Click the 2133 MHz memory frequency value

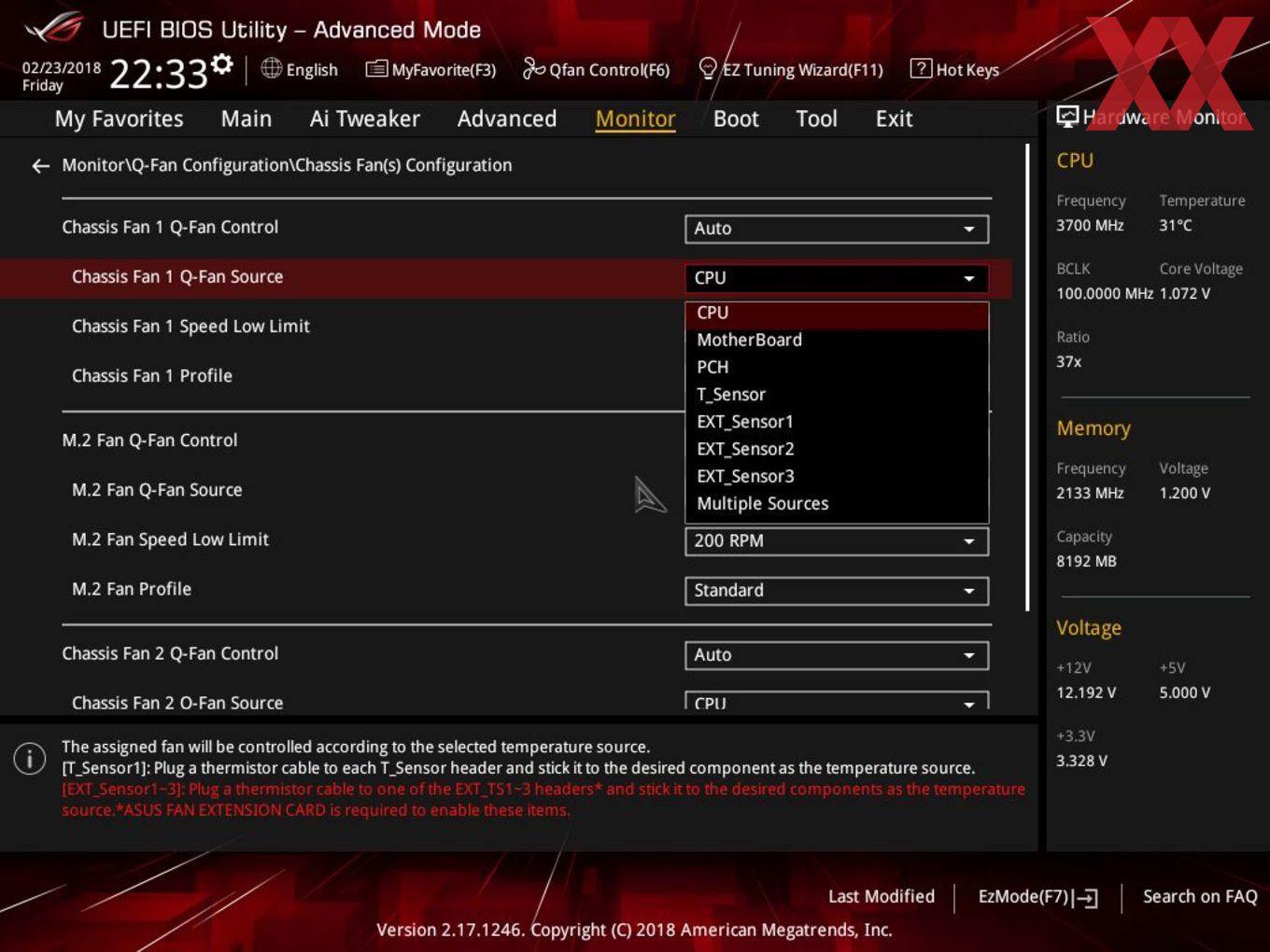point(1090,493)
